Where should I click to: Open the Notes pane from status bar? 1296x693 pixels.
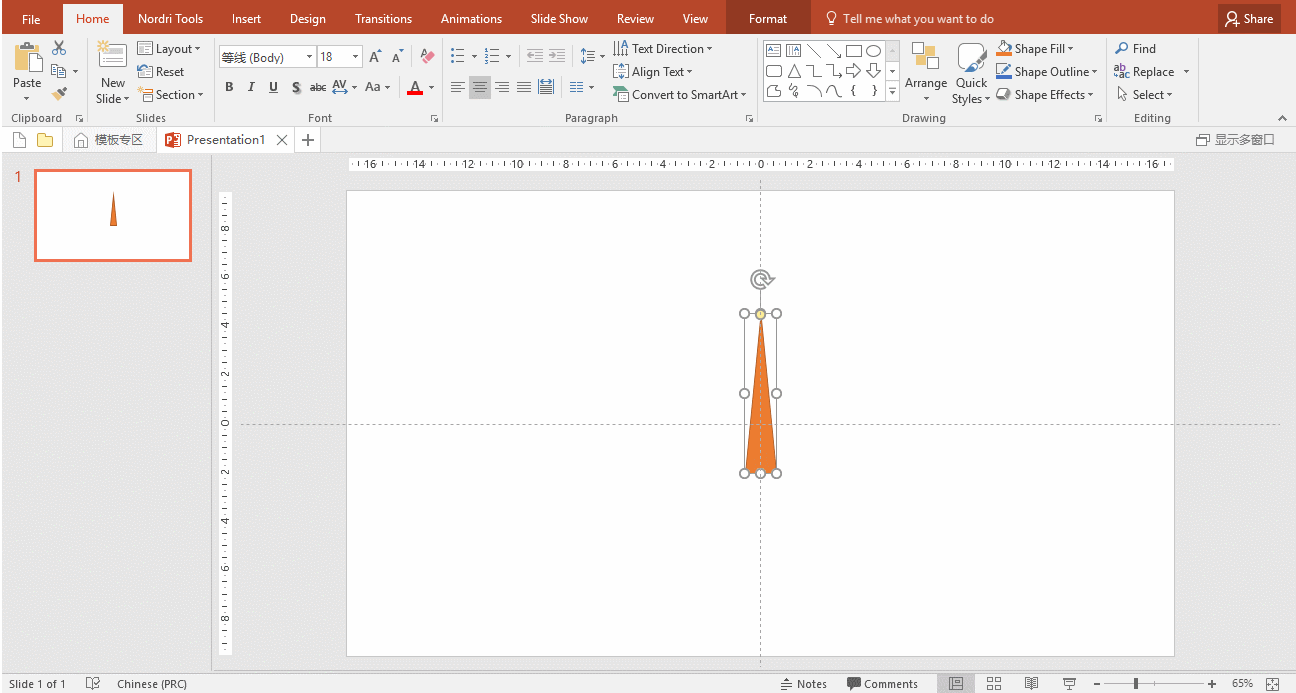click(804, 684)
